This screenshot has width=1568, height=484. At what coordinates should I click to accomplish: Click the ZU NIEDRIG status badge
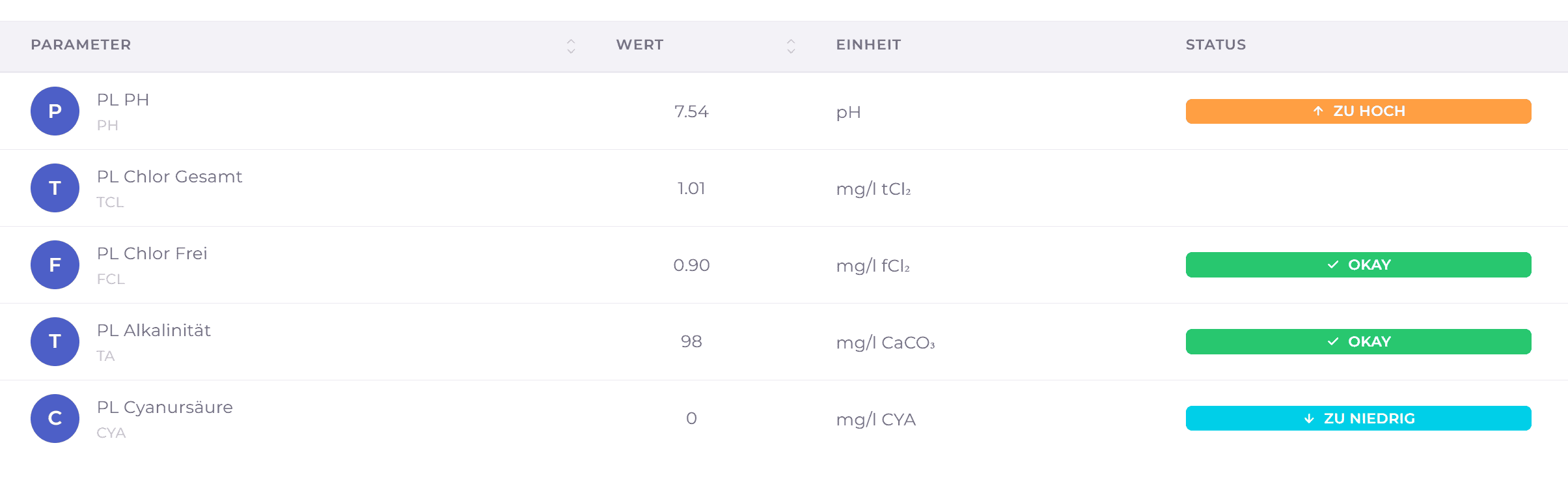coord(1358,418)
